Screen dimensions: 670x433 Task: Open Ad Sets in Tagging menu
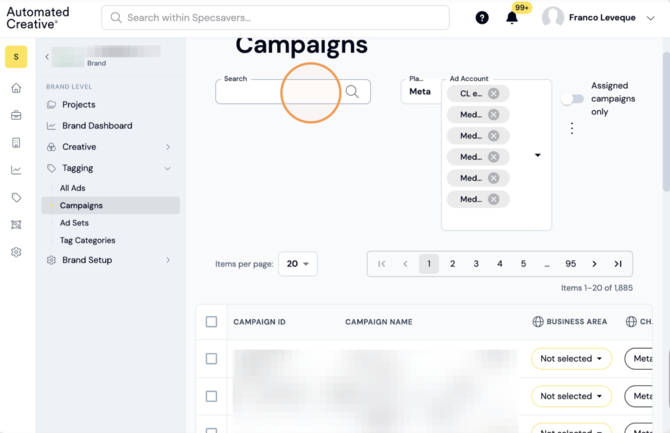[x=74, y=223]
